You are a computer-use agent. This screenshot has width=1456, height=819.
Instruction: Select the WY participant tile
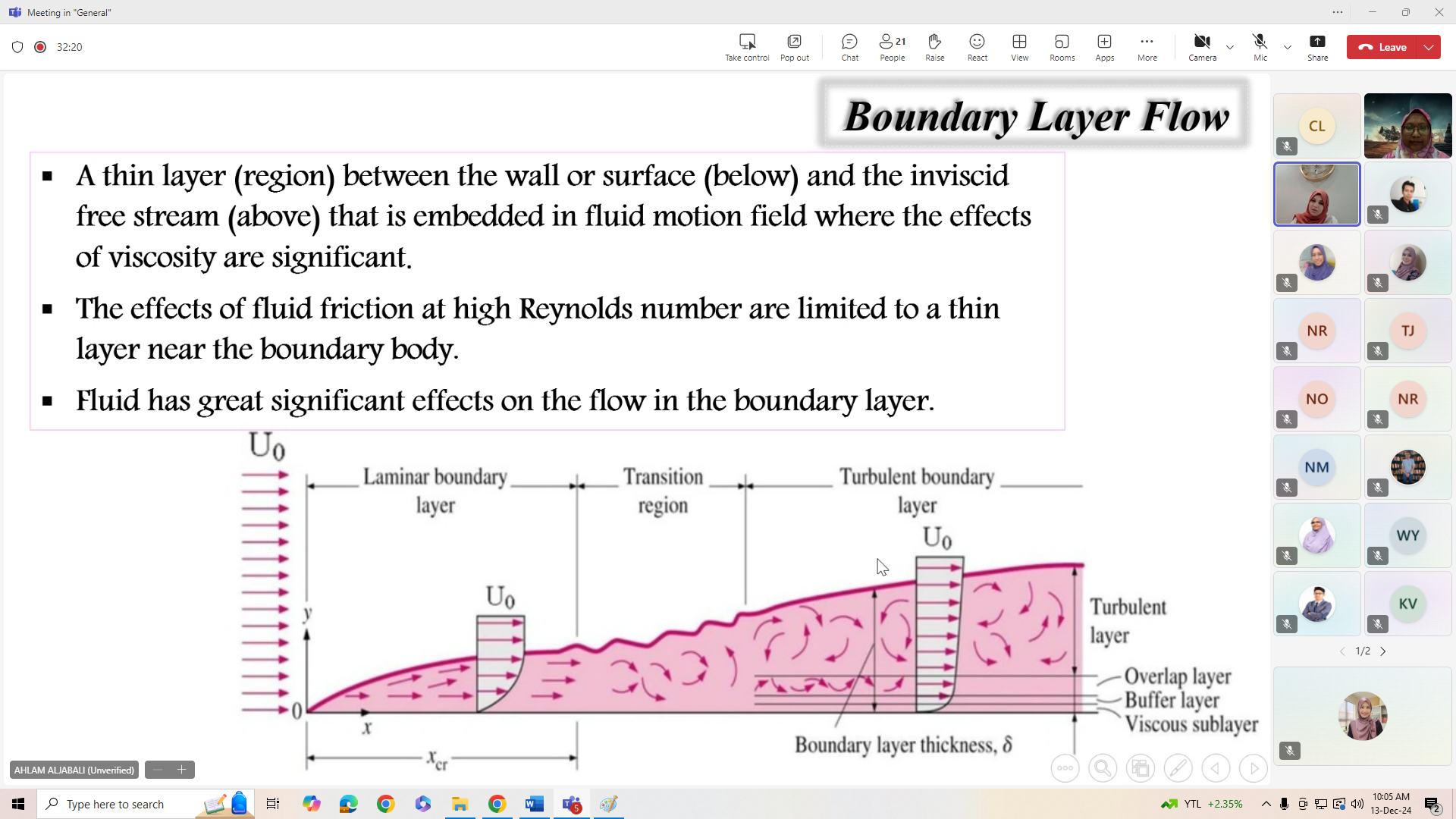tap(1408, 535)
